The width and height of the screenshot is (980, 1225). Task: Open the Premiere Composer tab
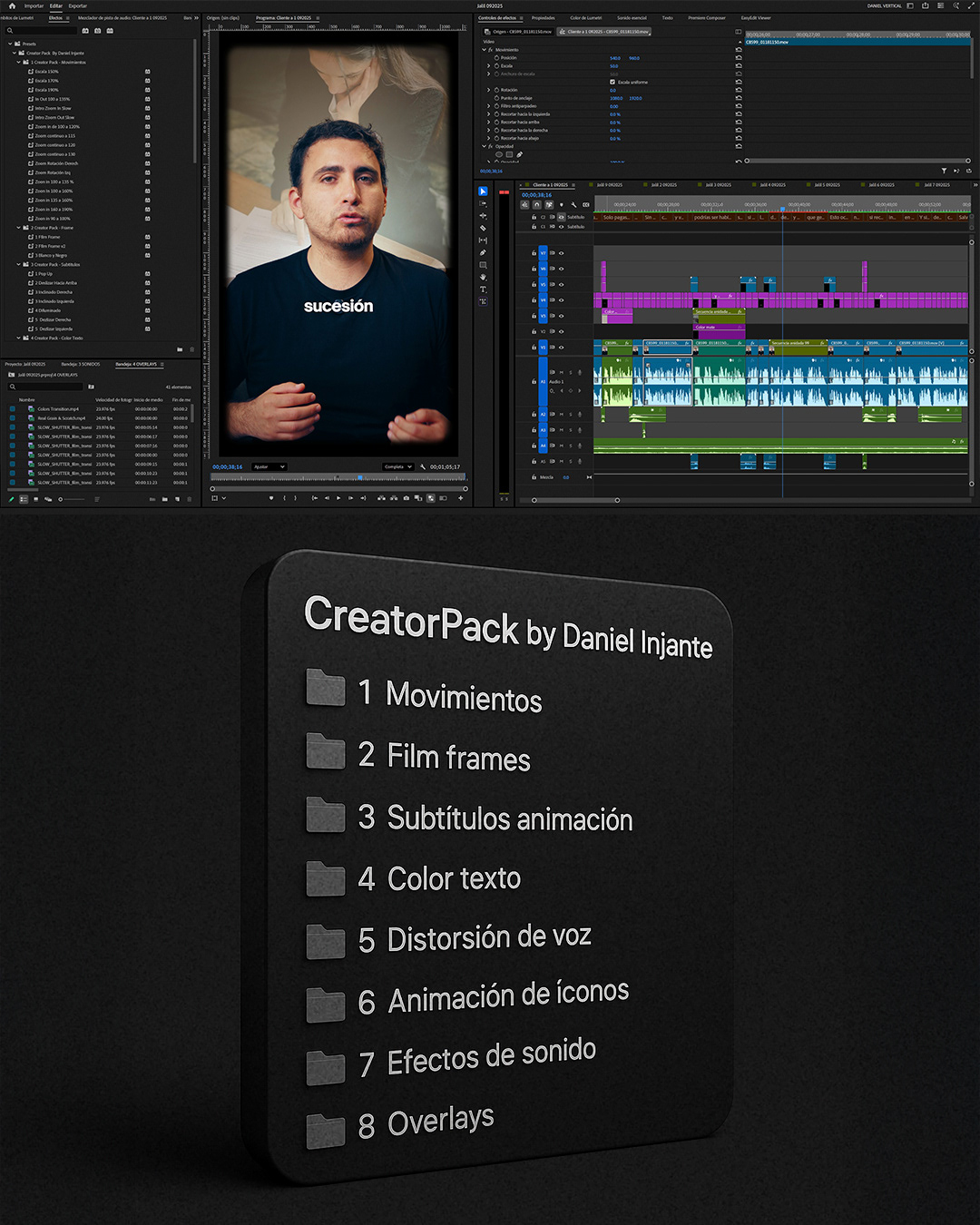pos(707,18)
